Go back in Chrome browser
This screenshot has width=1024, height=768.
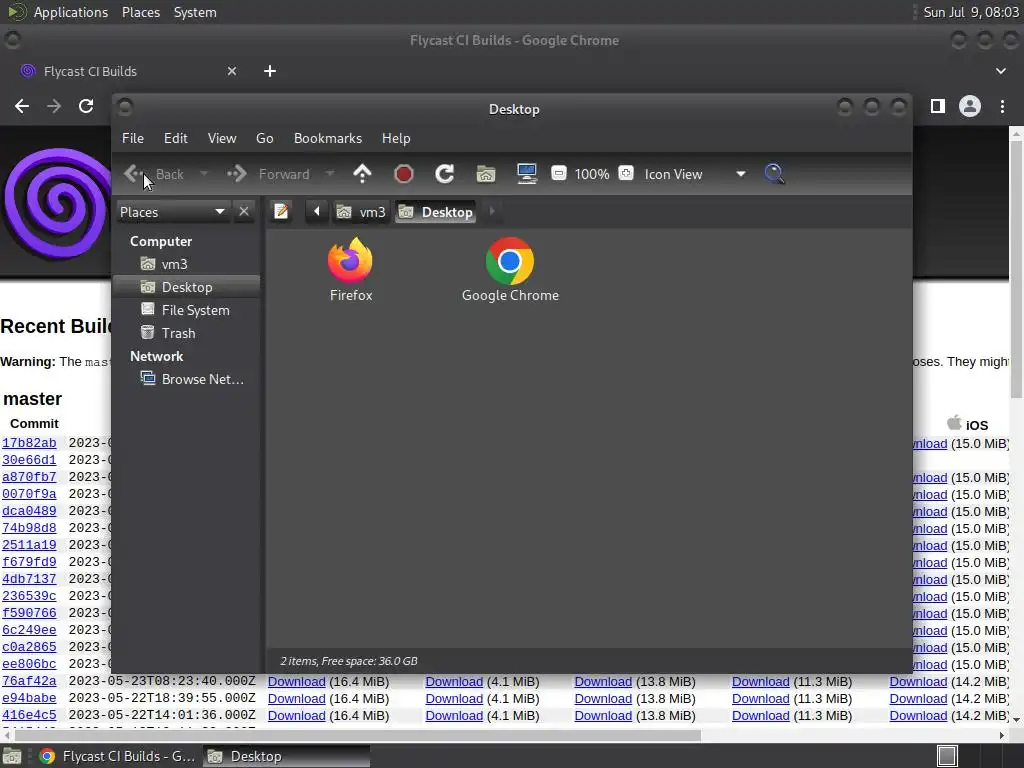tap(22, 106)
